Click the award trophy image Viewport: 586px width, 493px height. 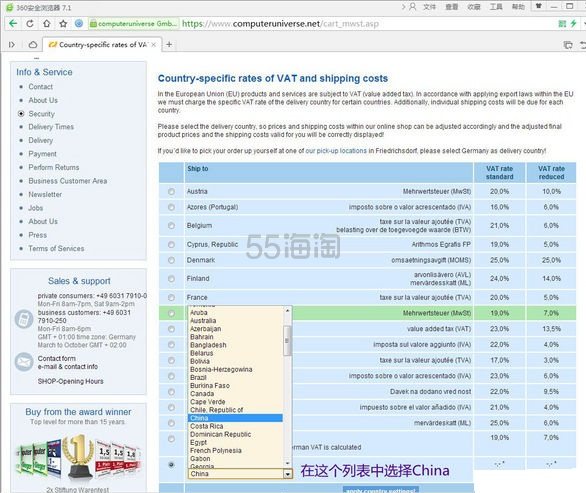coord(78,456)
